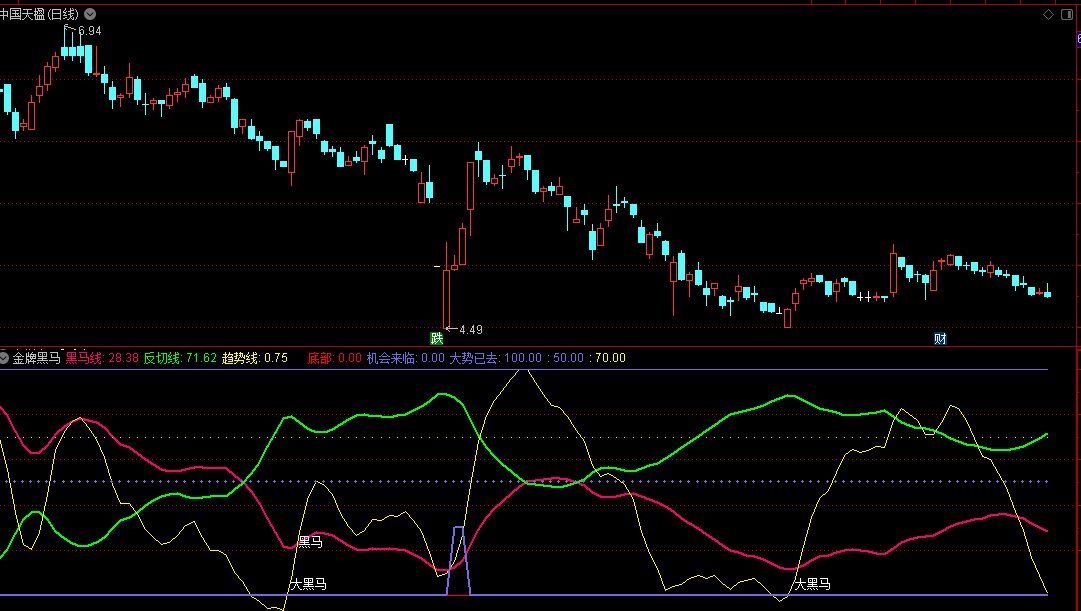This screenshot has width=1081, height=611.
Task: Click the diamond icon at chart top-right
Action: click(x=1049, y=14)
